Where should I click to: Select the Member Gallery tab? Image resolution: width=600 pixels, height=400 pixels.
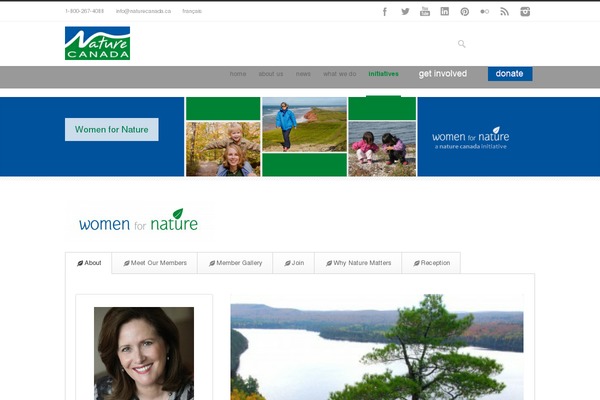click(235, 263)
